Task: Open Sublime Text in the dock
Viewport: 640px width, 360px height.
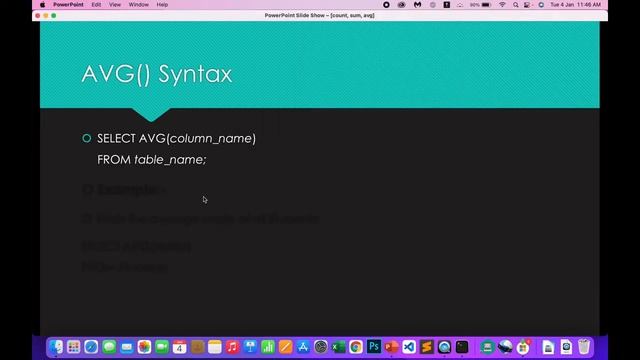Action: click(427, 347)
